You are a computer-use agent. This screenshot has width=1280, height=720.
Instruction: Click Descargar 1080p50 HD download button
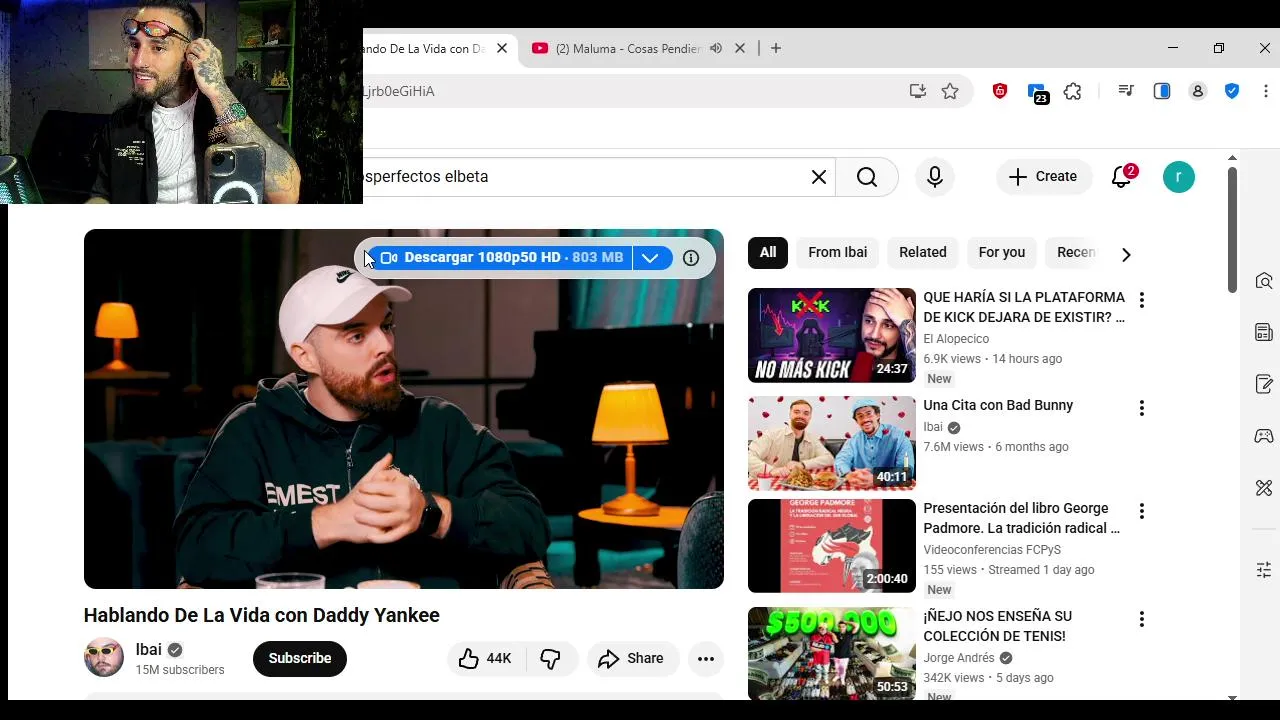500,258
